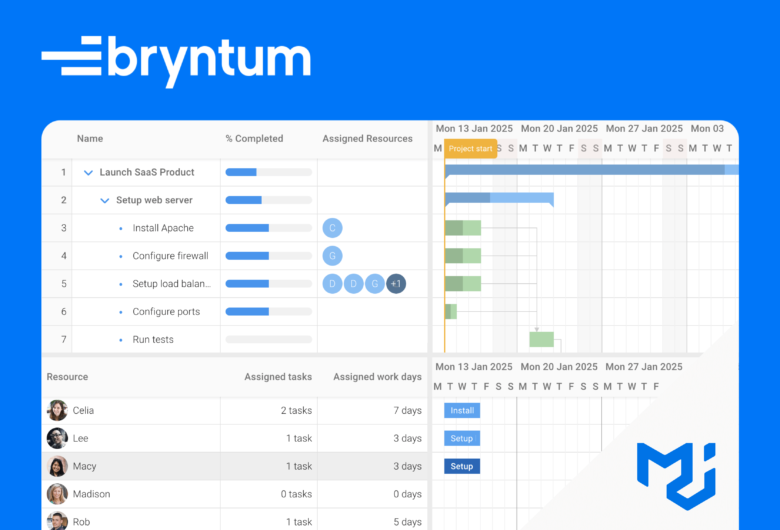Sort by the % Completed column header
Viewport: 780px width, 530px height.
[254, 138]
